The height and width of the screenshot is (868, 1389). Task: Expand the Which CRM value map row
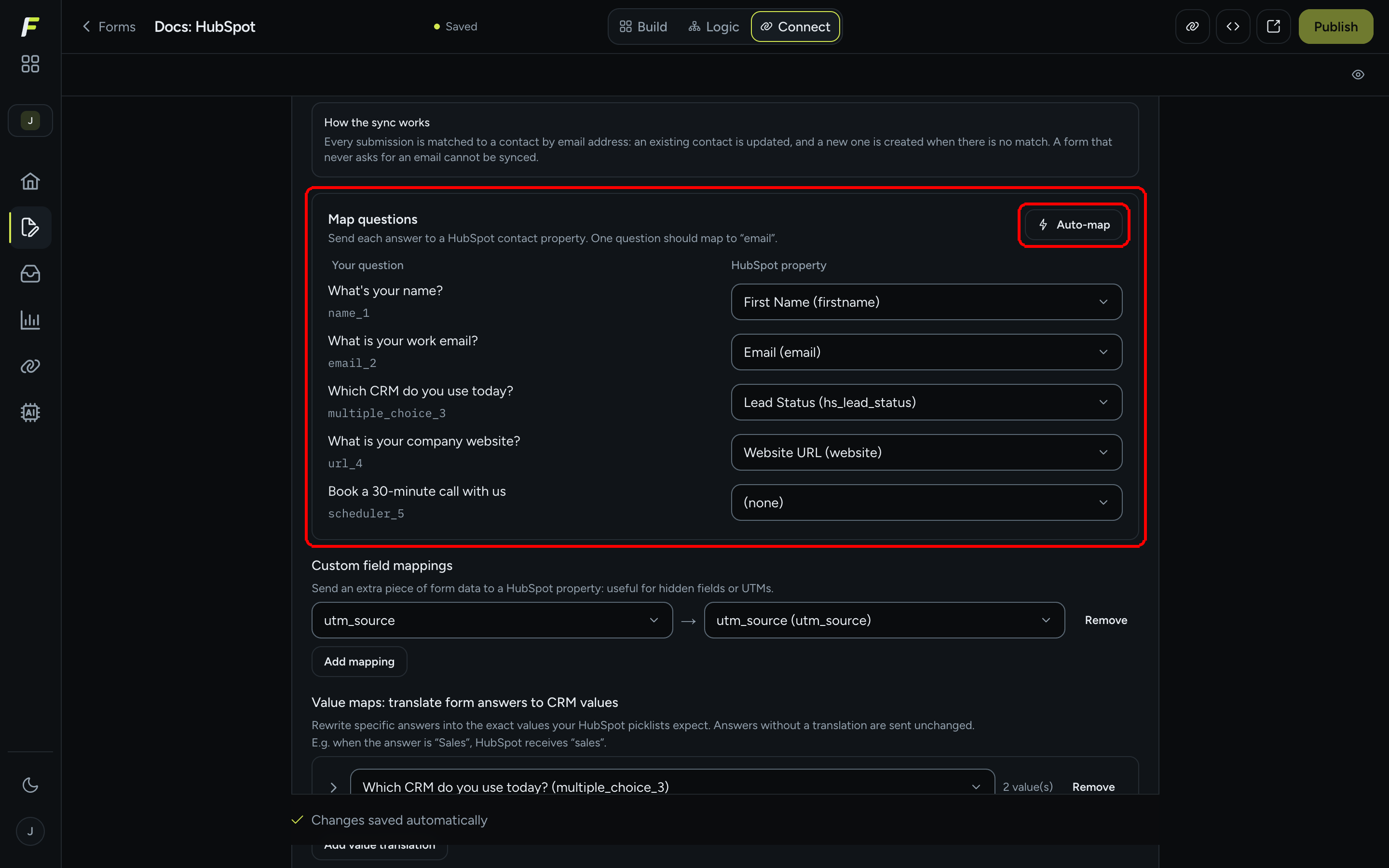[333, 787]
